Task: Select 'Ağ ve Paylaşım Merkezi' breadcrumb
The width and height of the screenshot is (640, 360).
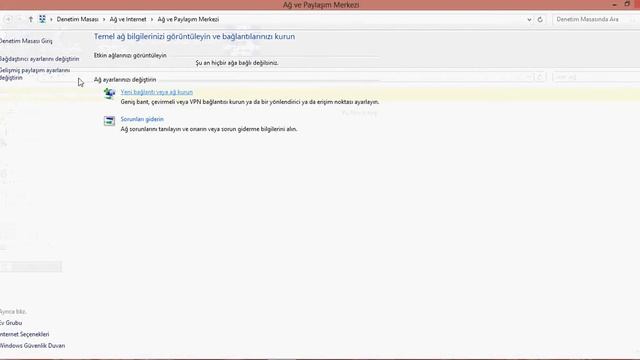Action: tap(188, 19)
